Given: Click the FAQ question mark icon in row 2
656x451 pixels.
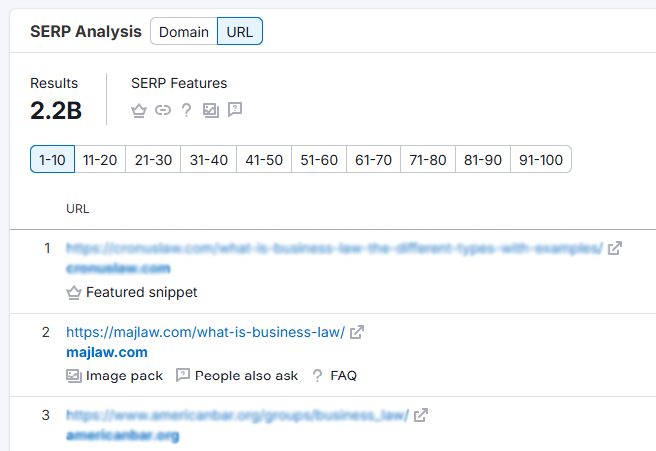Looking at the screenshot, I should pyautogui.click(x=318, y=376).
